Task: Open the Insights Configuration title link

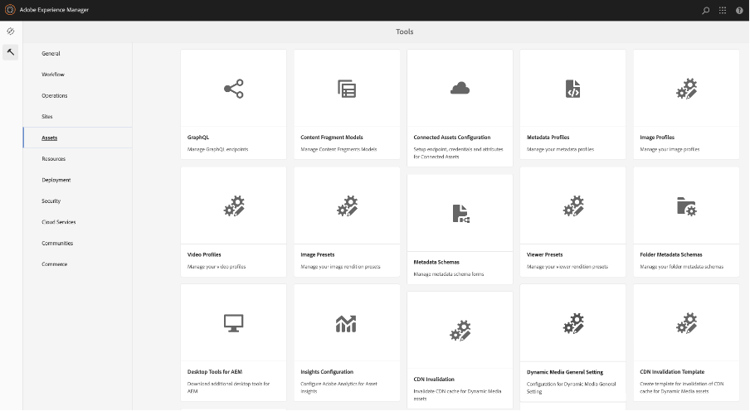Action: click(x=327, y=372)
